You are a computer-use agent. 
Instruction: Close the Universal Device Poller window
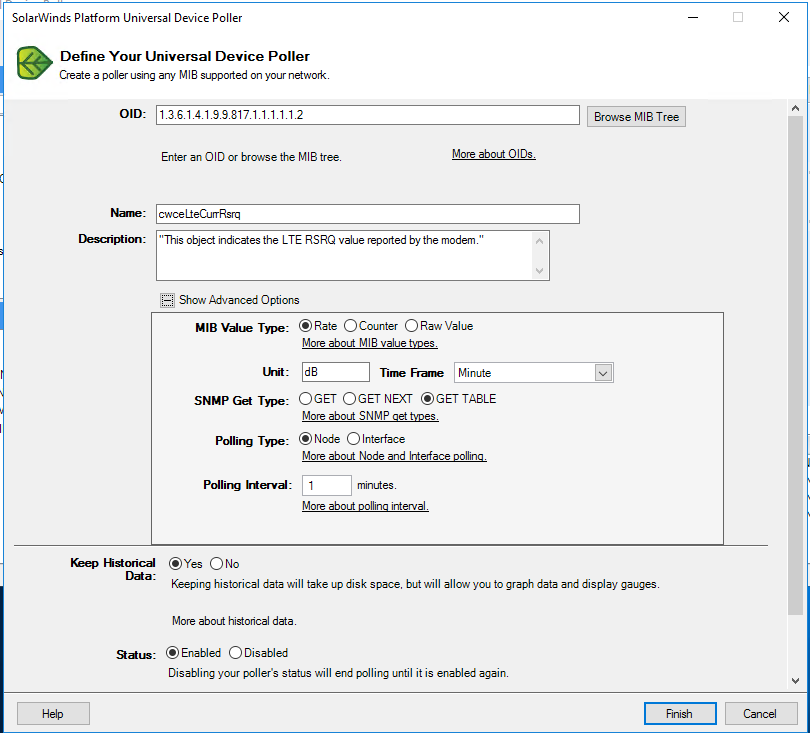784,18
